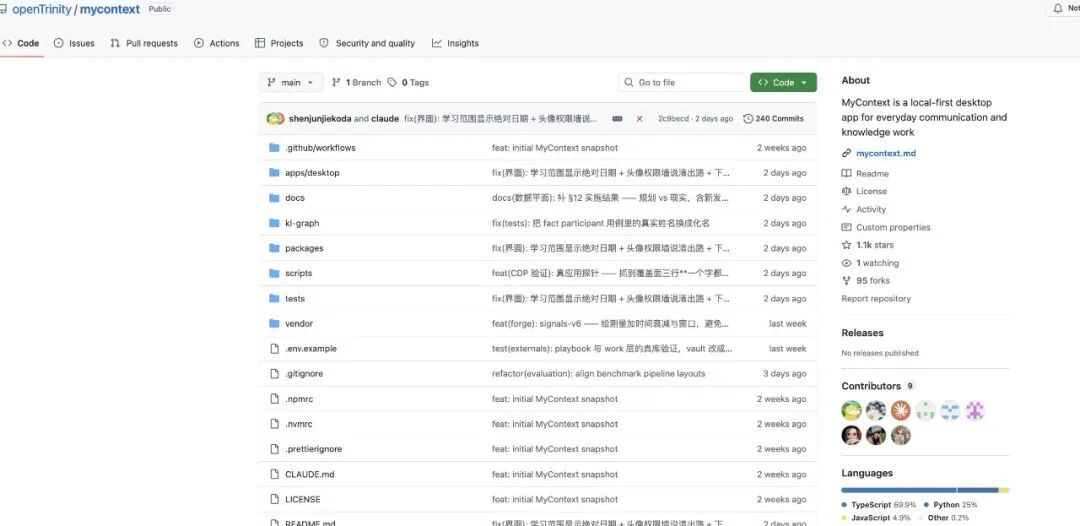Click the Go to file search field
The image size is (1080, 526).
coord(682,82)
